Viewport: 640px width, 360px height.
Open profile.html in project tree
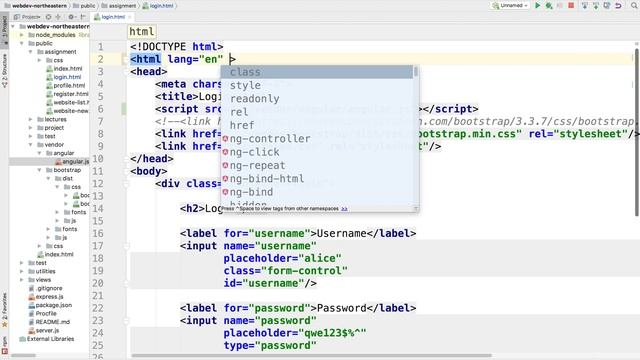click(x=66, y=85)
